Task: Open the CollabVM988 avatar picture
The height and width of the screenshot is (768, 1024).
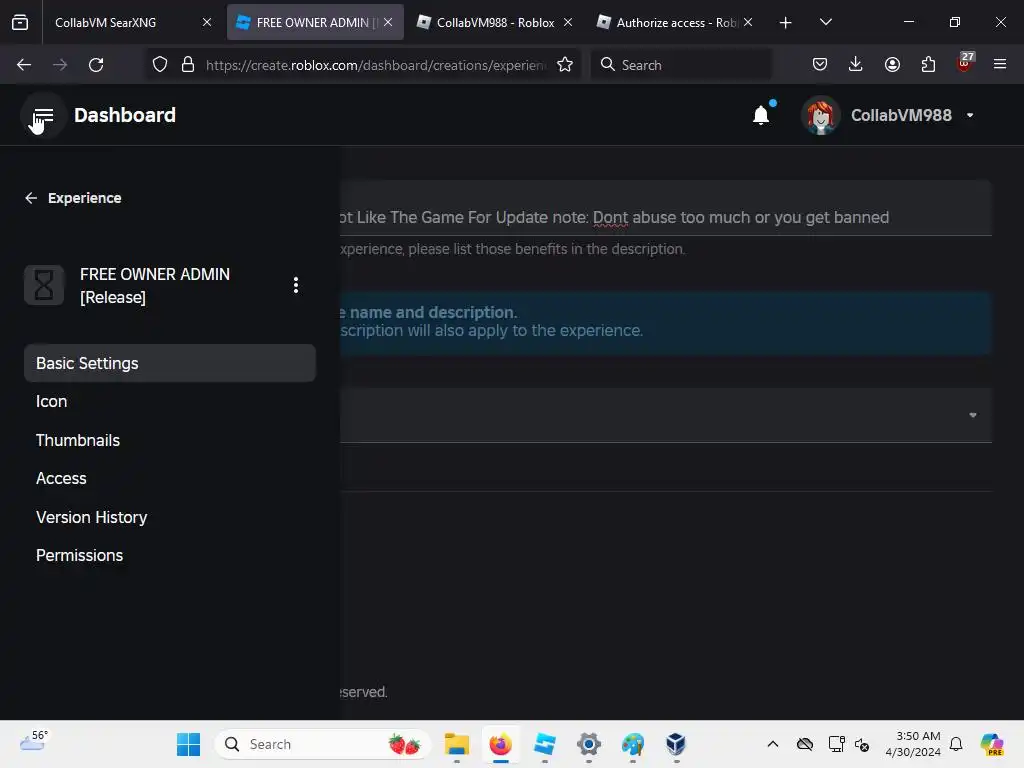Action: click(x=821, y=116)
